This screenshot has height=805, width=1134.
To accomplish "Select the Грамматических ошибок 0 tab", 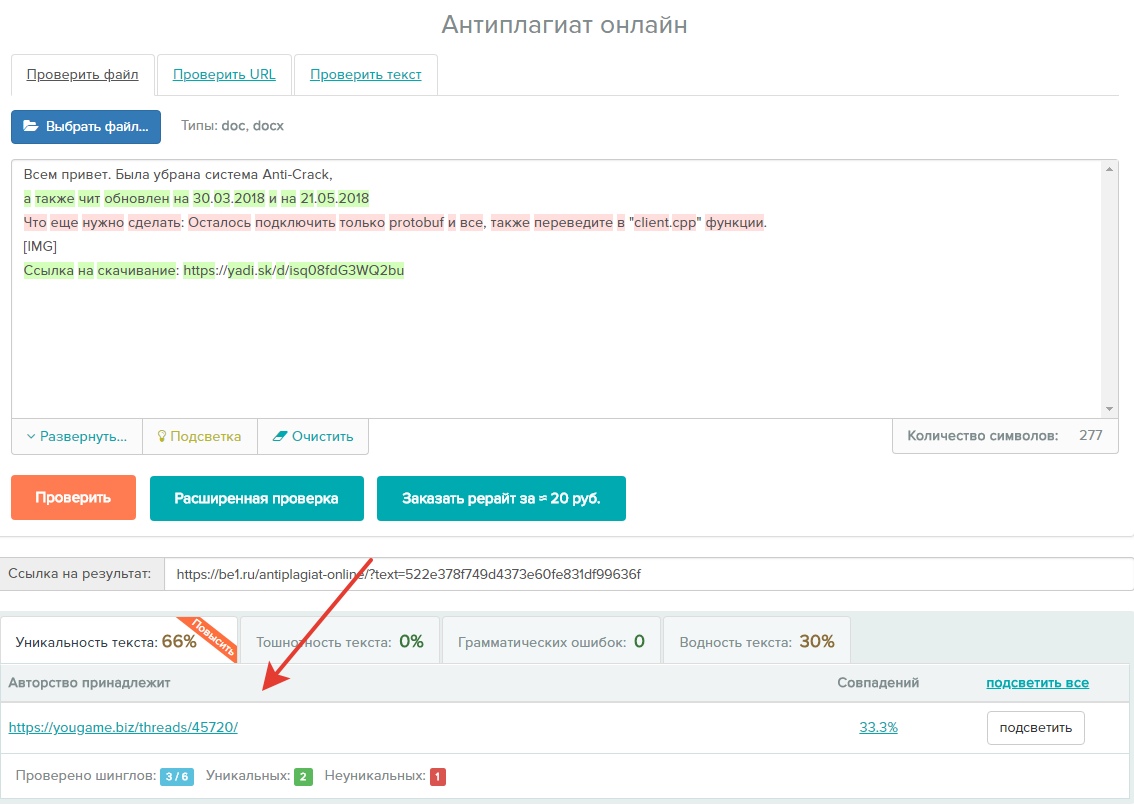I will 551,642.
